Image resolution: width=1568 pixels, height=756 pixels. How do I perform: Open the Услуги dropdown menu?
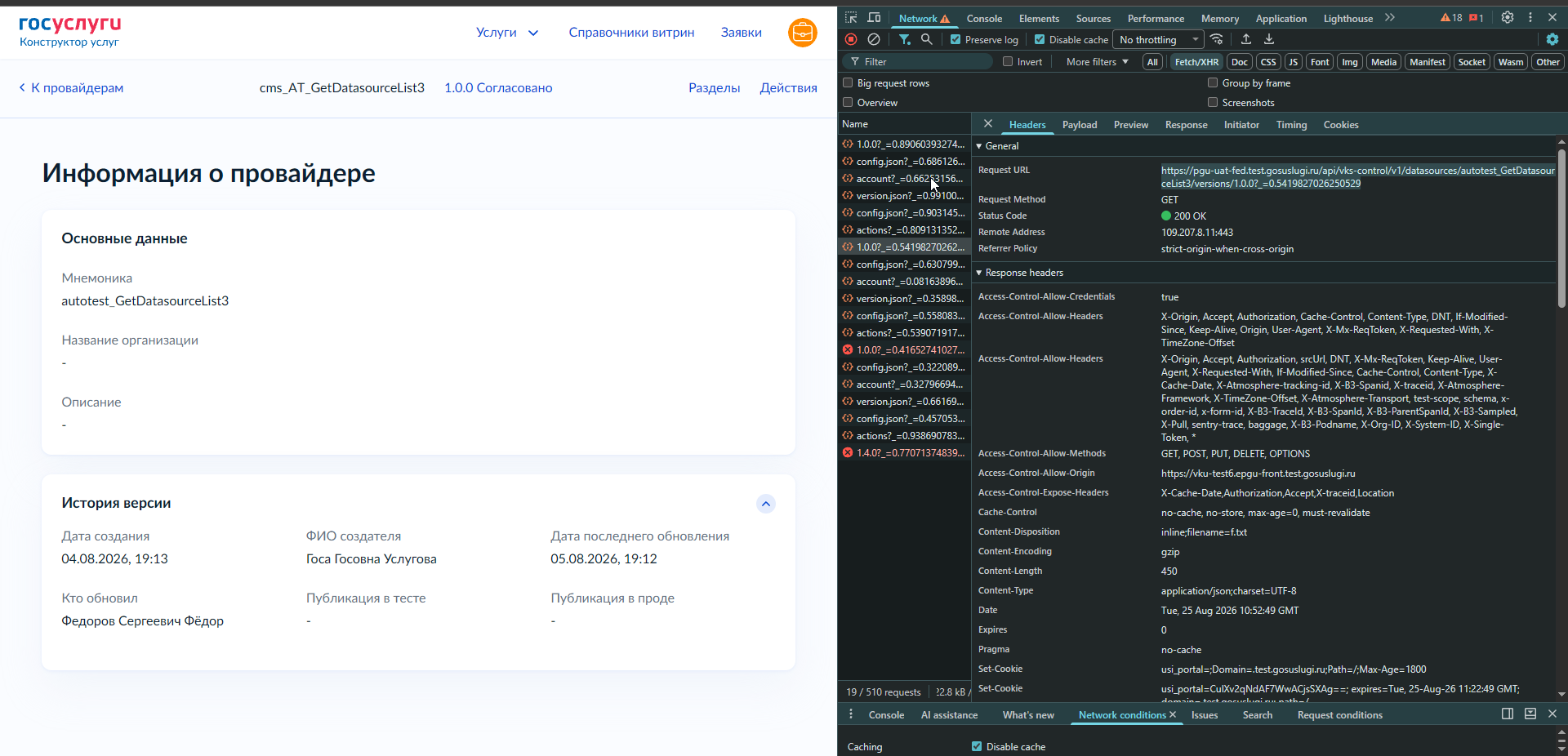pos(507,33)
